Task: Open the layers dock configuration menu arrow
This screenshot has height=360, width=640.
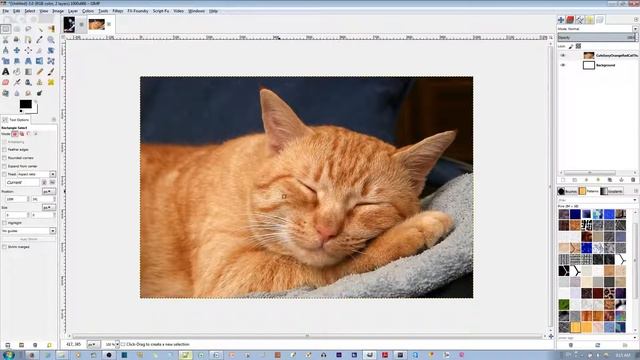Action: (636, 20)
